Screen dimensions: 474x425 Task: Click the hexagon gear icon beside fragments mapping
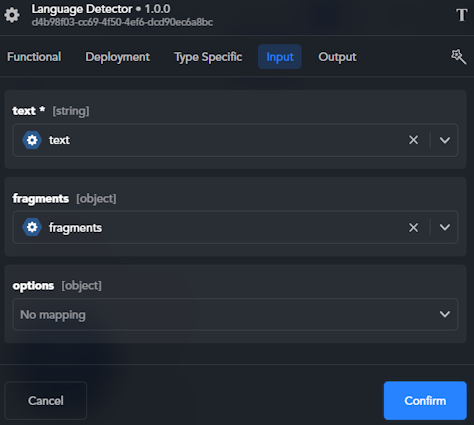[32, 227]
